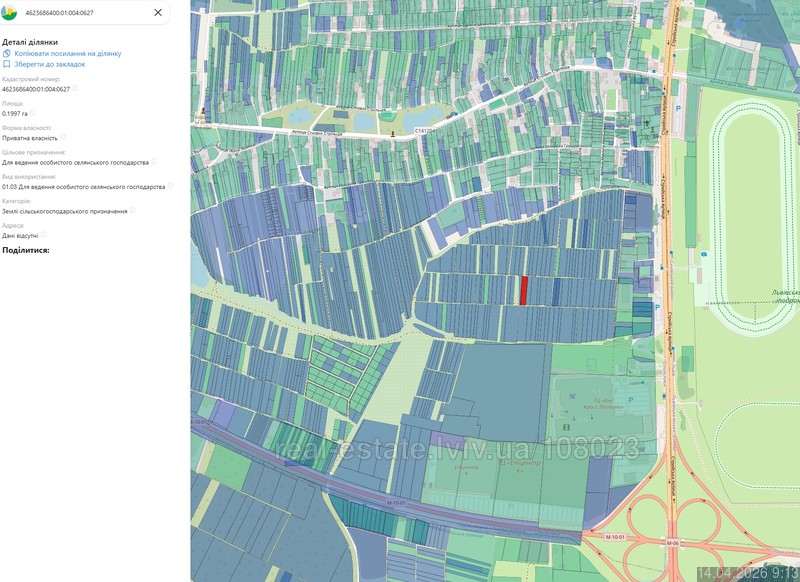Show info icon next to "Дані відсутні"
This screenshot has width=800, height=582.
pos(44,234)
